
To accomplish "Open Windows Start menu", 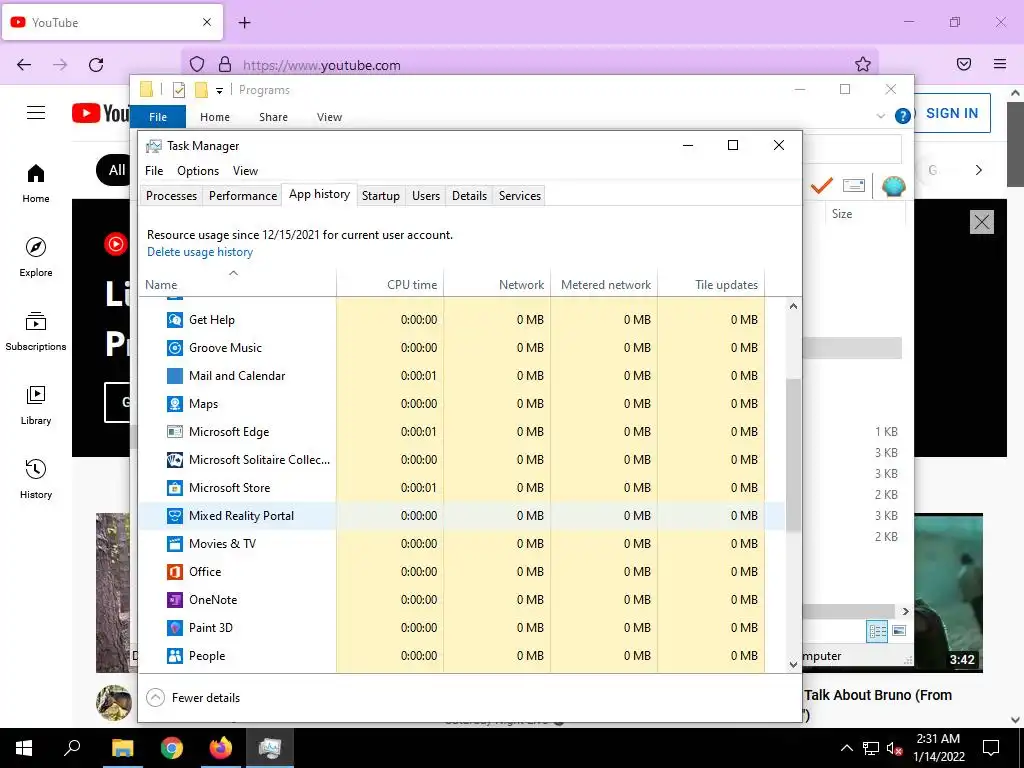I will [x=24, y=748].
